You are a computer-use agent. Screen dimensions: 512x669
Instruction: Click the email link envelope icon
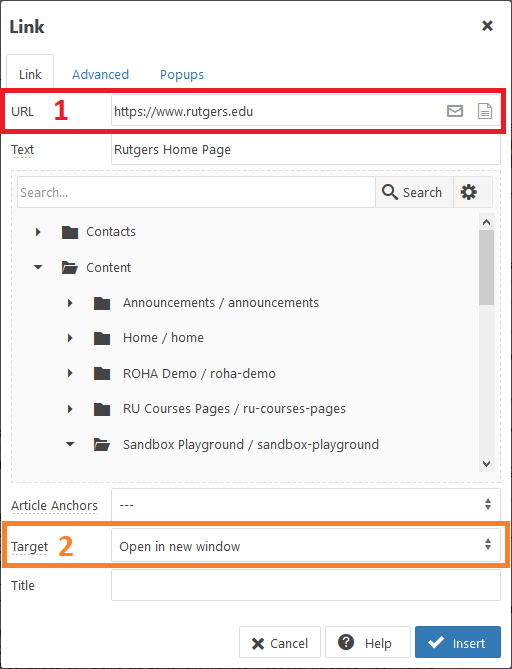tap(455, 111)
